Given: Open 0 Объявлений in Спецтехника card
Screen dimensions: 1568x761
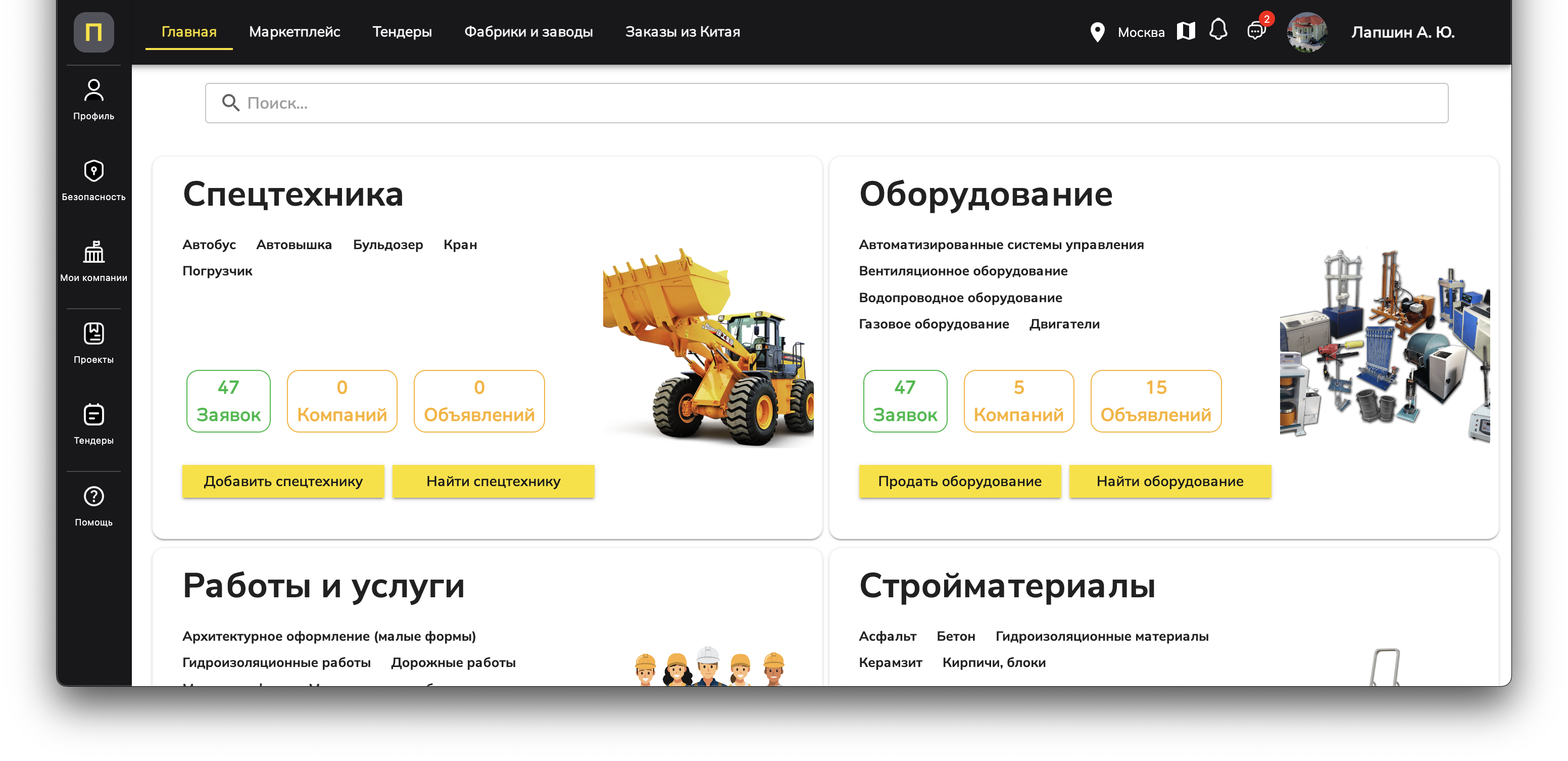Looking at the screenshot, I should pyautogui.click(x=479, y=401).
